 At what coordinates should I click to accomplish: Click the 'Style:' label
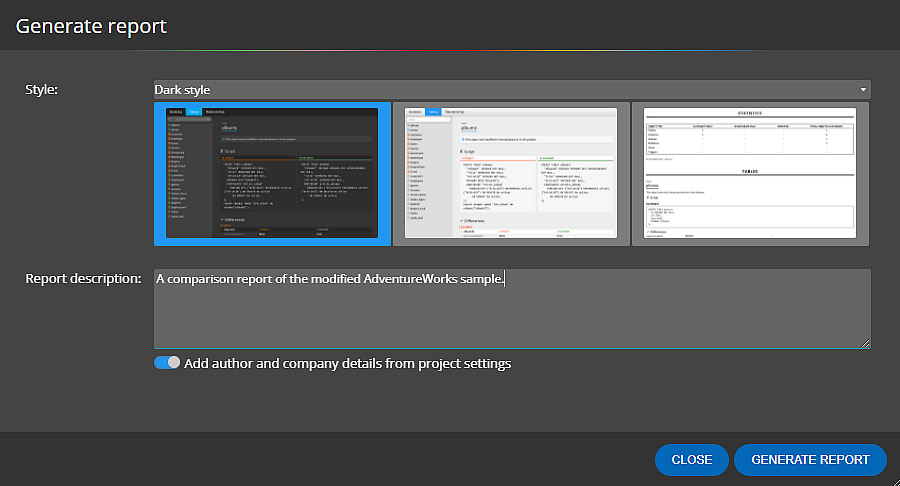click(41, 90)
